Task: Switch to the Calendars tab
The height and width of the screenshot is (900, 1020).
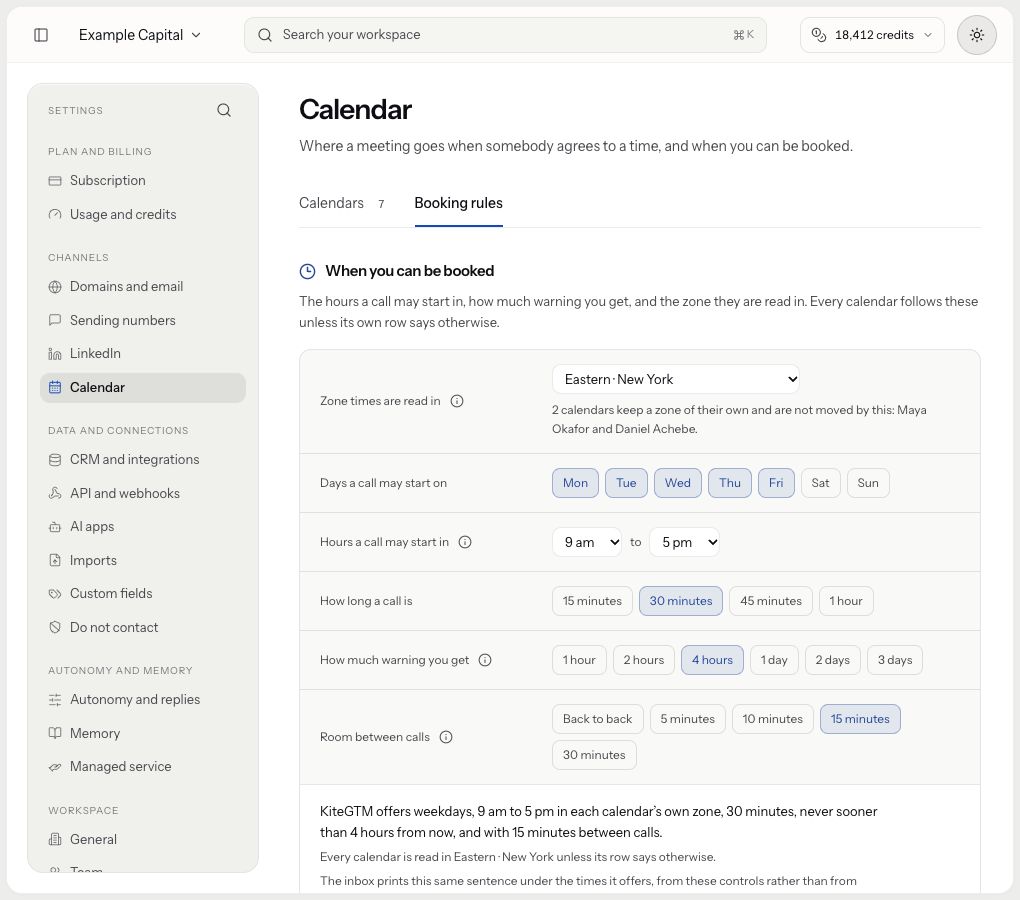Action: click(x=342, y=204)
